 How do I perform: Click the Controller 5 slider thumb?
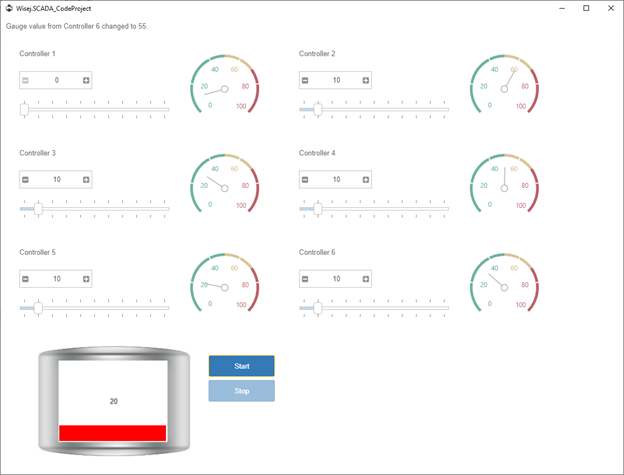(x=38, y=308)
